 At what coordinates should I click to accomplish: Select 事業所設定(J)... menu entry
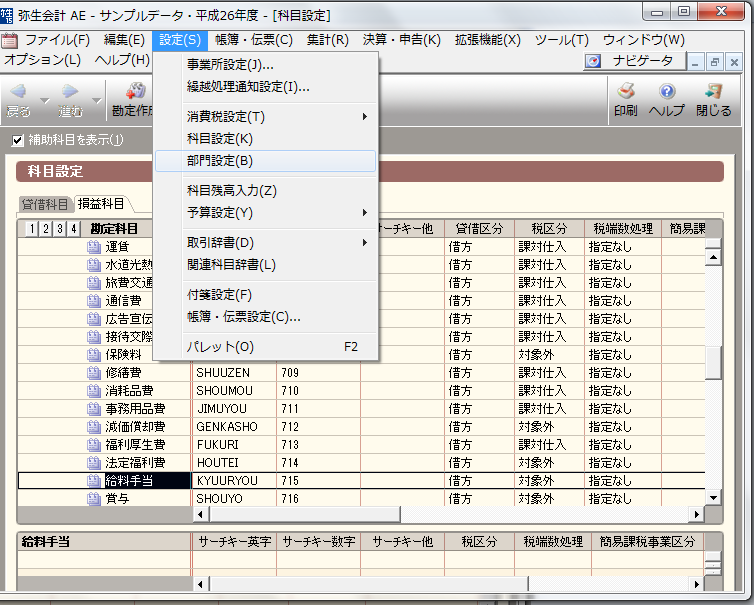coord(230,65)
